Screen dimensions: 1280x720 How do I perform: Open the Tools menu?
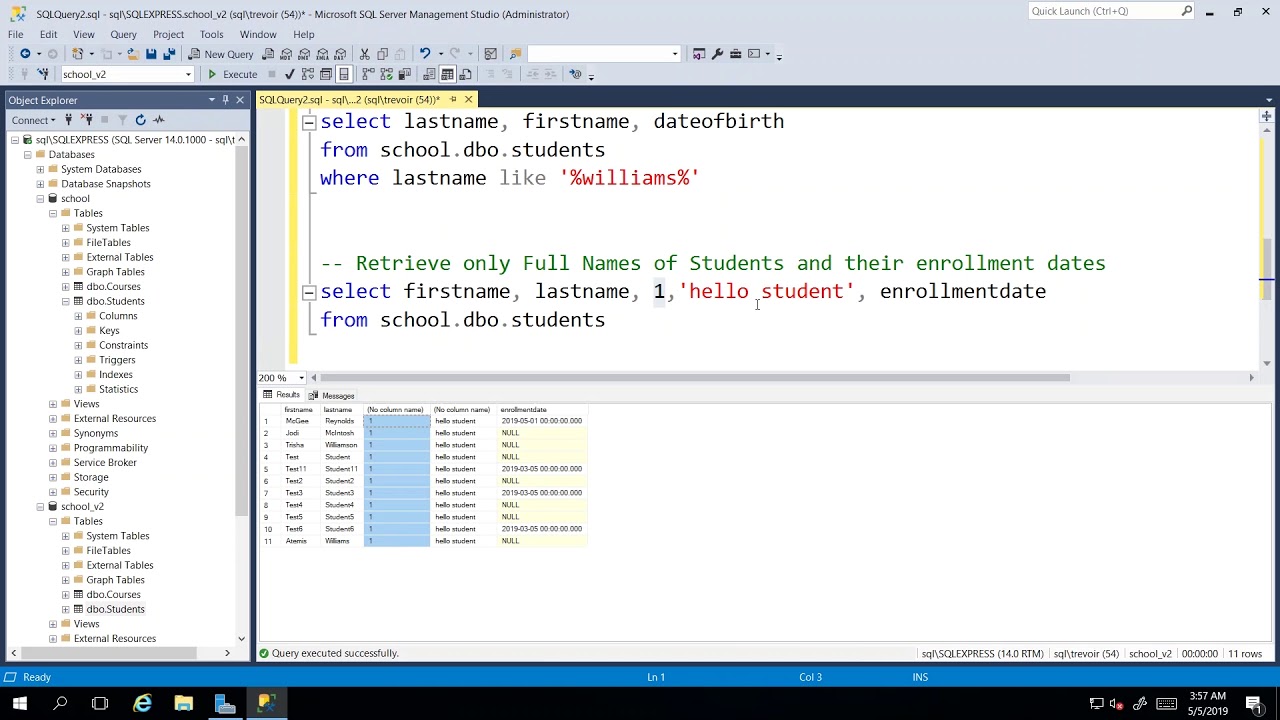(211, 34)
